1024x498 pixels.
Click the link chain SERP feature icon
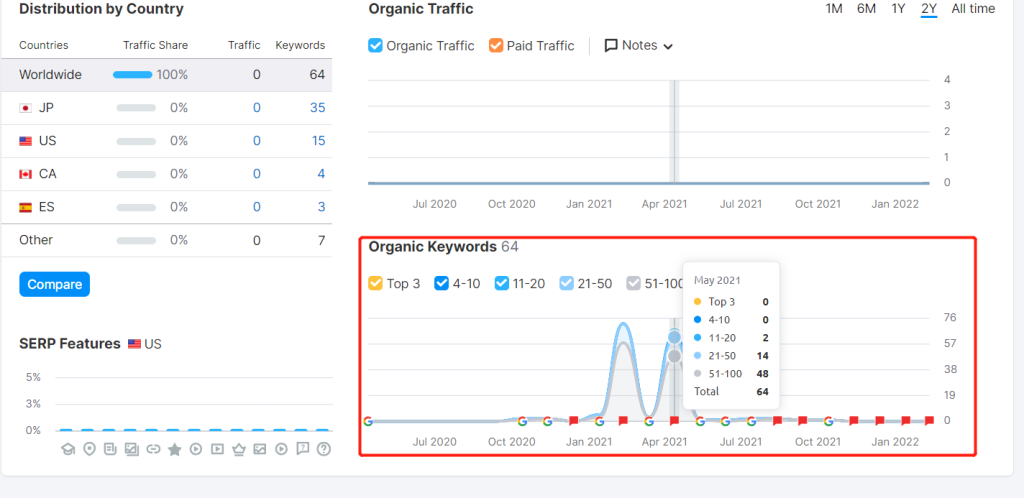pyautogui.click(x=153, y=449)
